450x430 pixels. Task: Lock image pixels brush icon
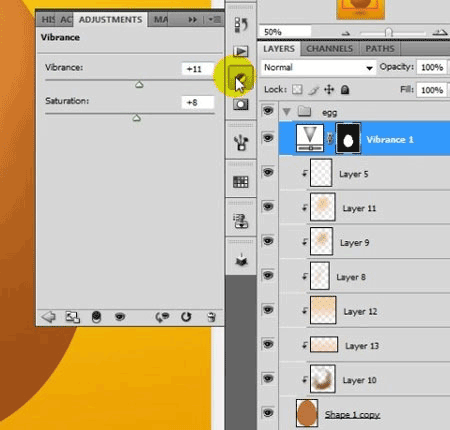[313, 90]
